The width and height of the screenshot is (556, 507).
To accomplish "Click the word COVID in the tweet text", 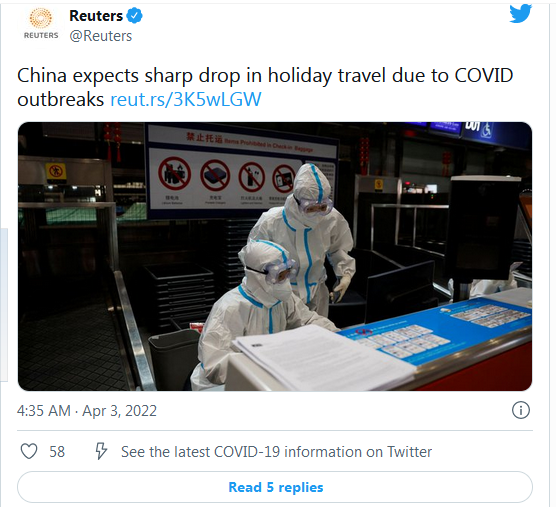I will [484, 76].
